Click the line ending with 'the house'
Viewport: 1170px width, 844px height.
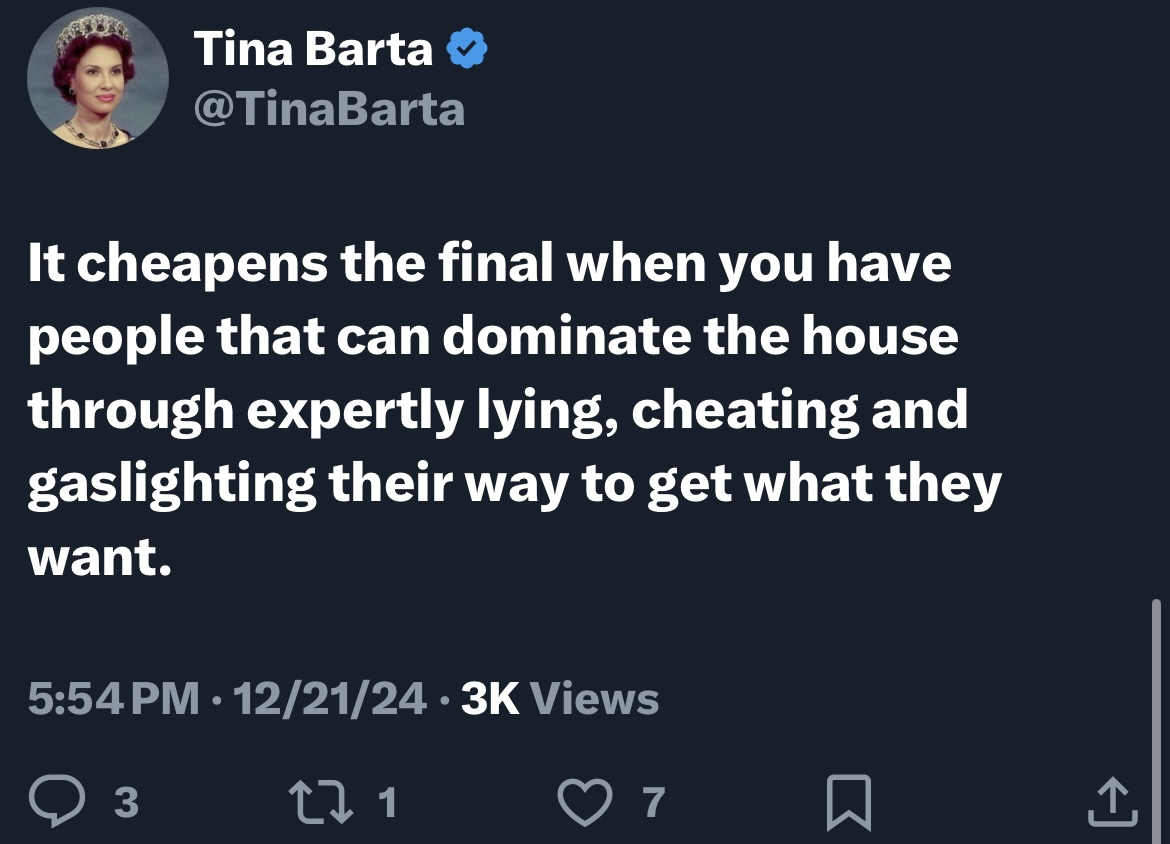coord(493,337)
